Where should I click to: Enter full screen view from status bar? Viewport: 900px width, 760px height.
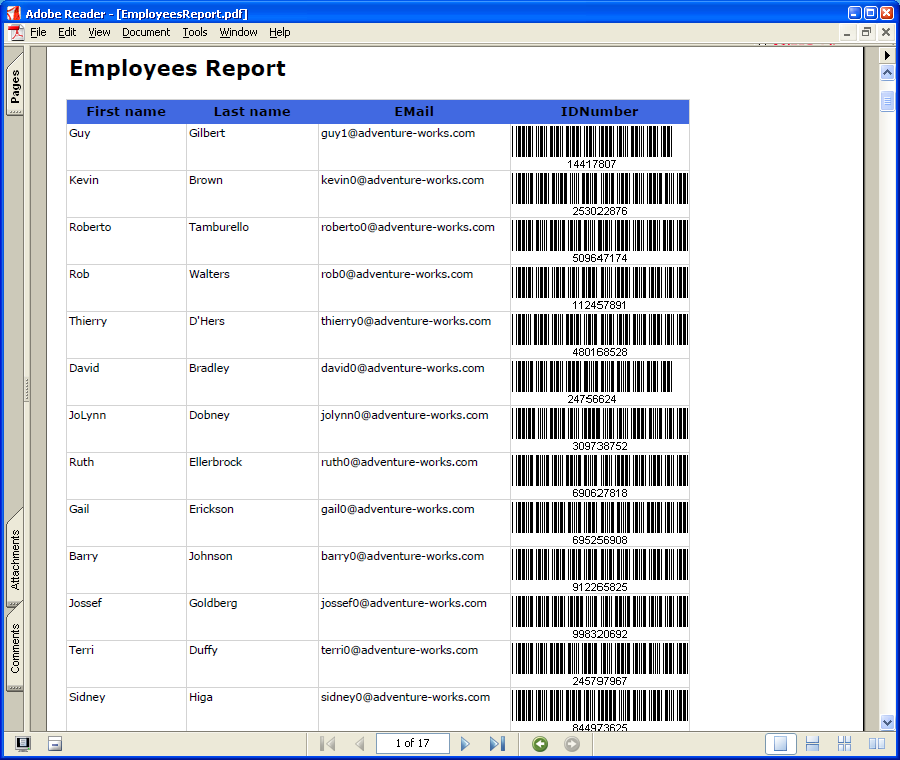tap(23, 744)
